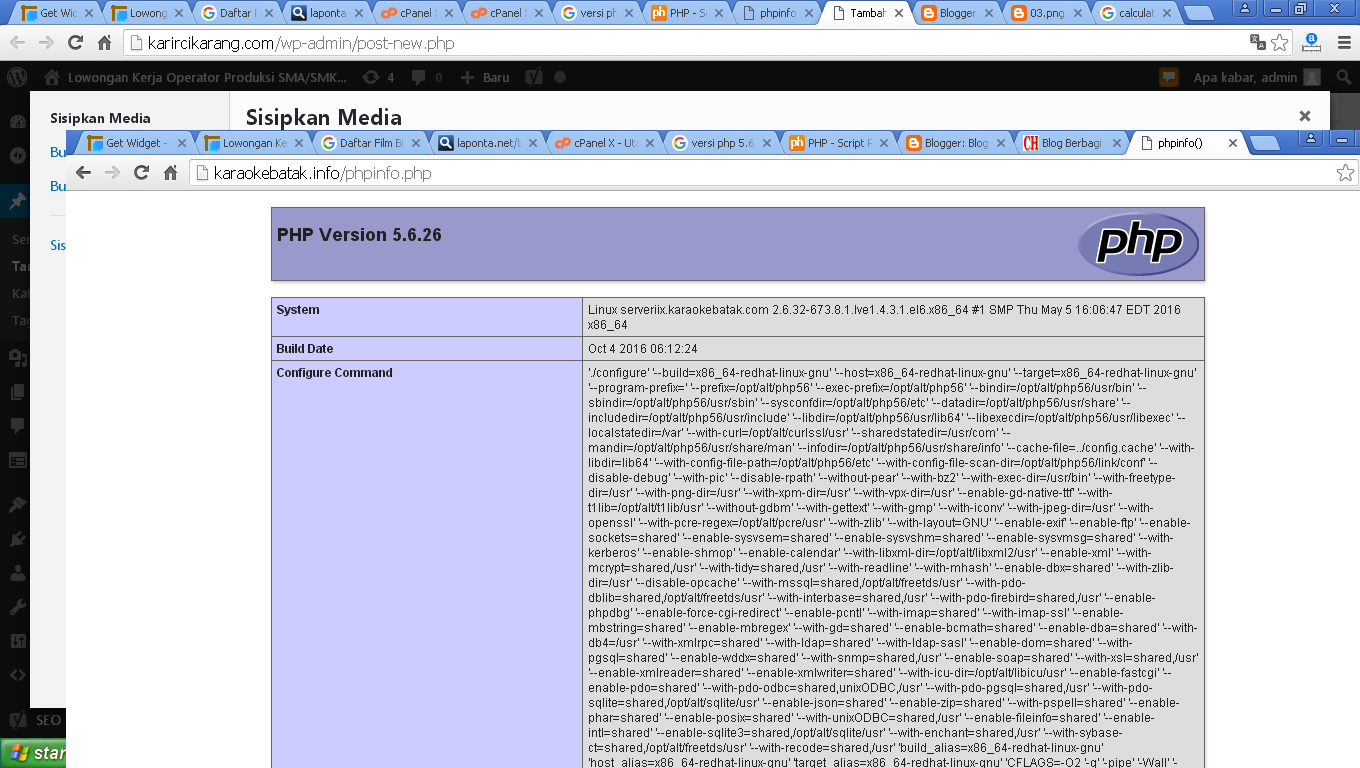Close the phpinfo() tab in front window

click(x=1233, y=143)
